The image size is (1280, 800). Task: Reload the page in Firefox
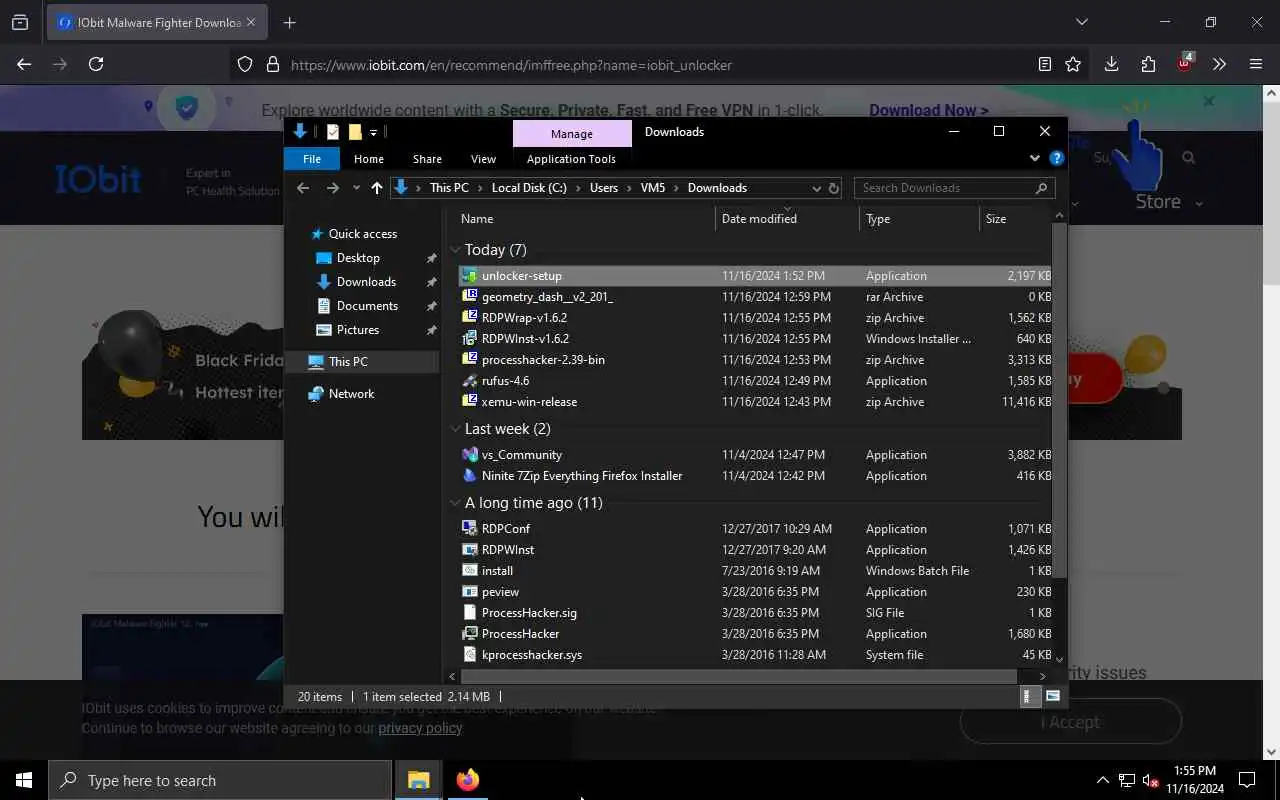pos(96,64)
